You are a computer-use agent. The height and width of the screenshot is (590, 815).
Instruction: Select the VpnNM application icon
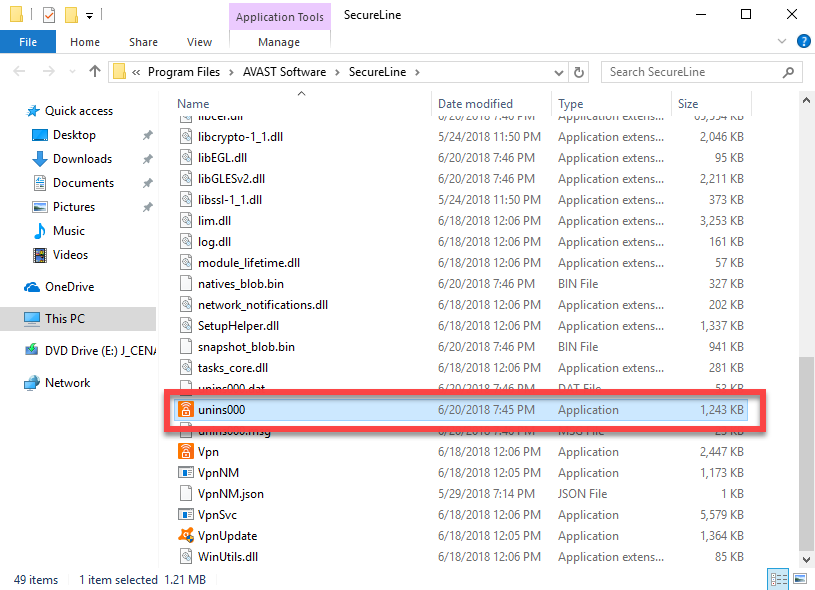pos(185,473)
